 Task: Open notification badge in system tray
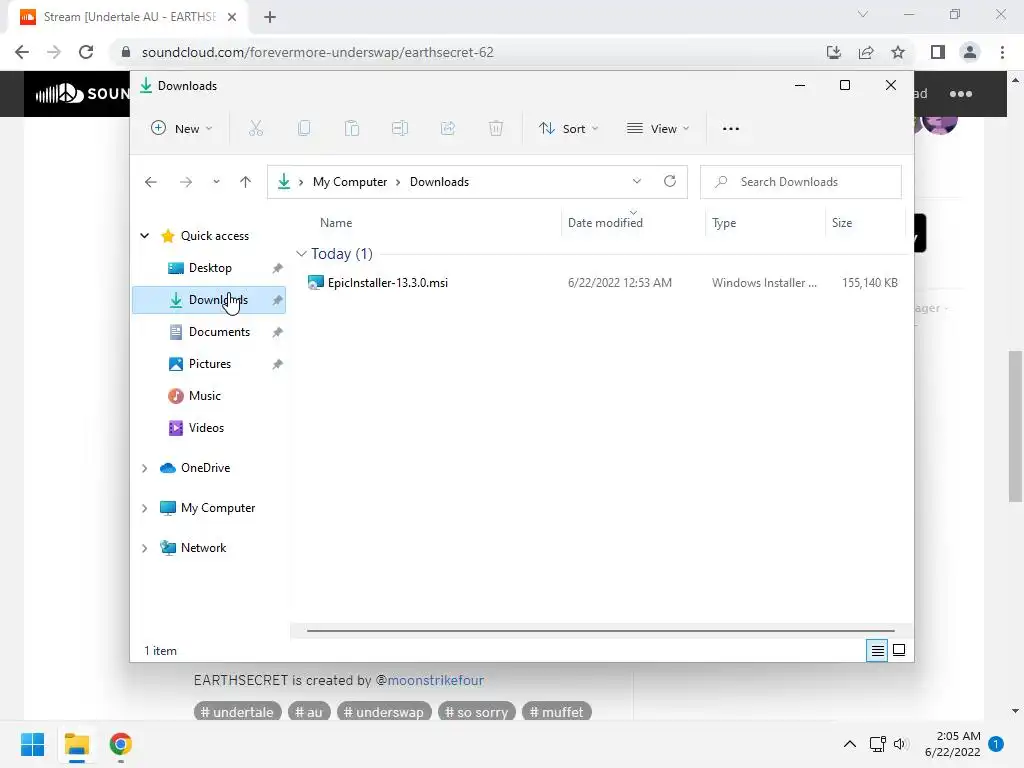(x=996, y=744)
